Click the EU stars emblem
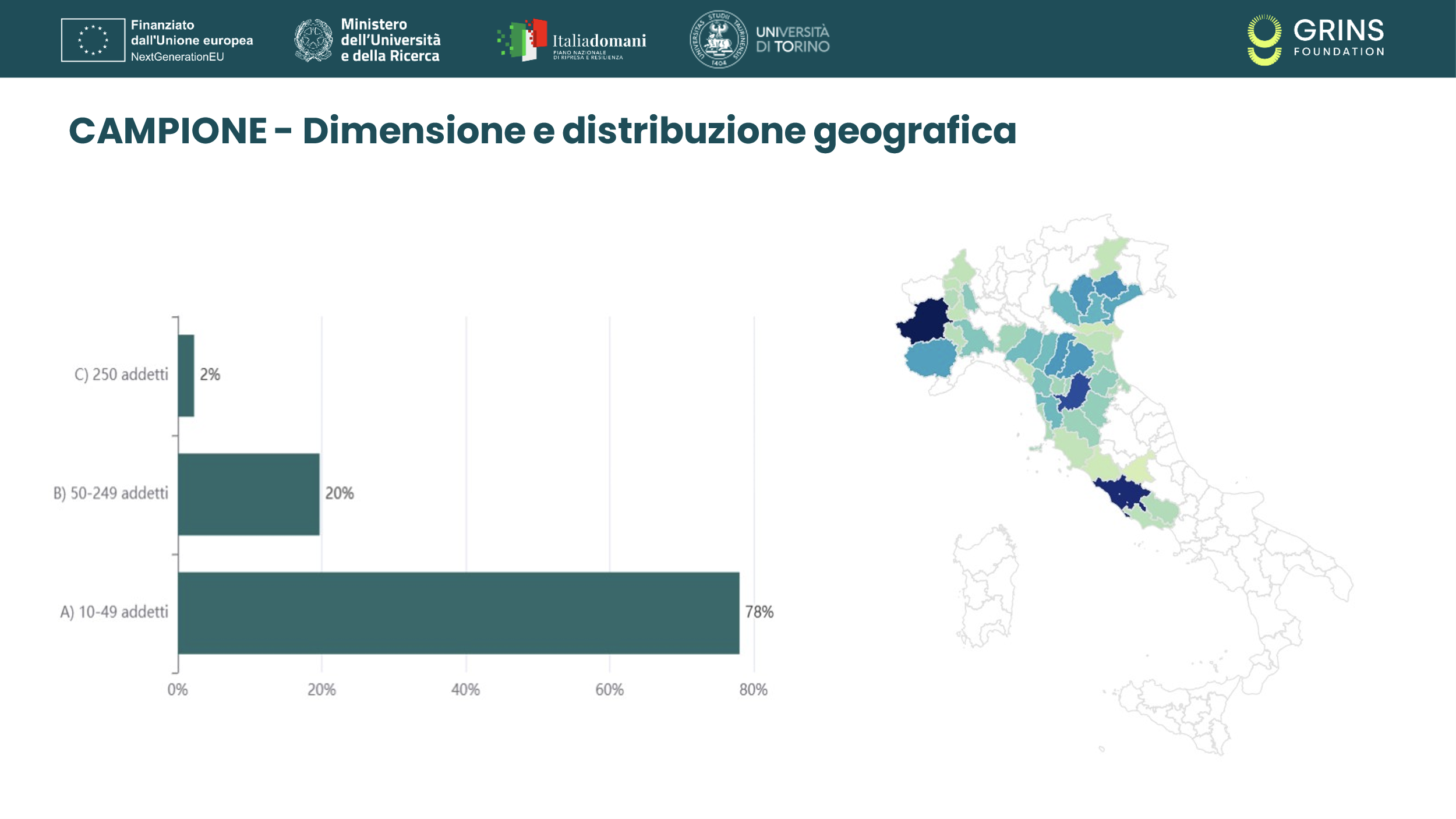The width and height of the screenshot is (1456, 819). coord(93,40)
